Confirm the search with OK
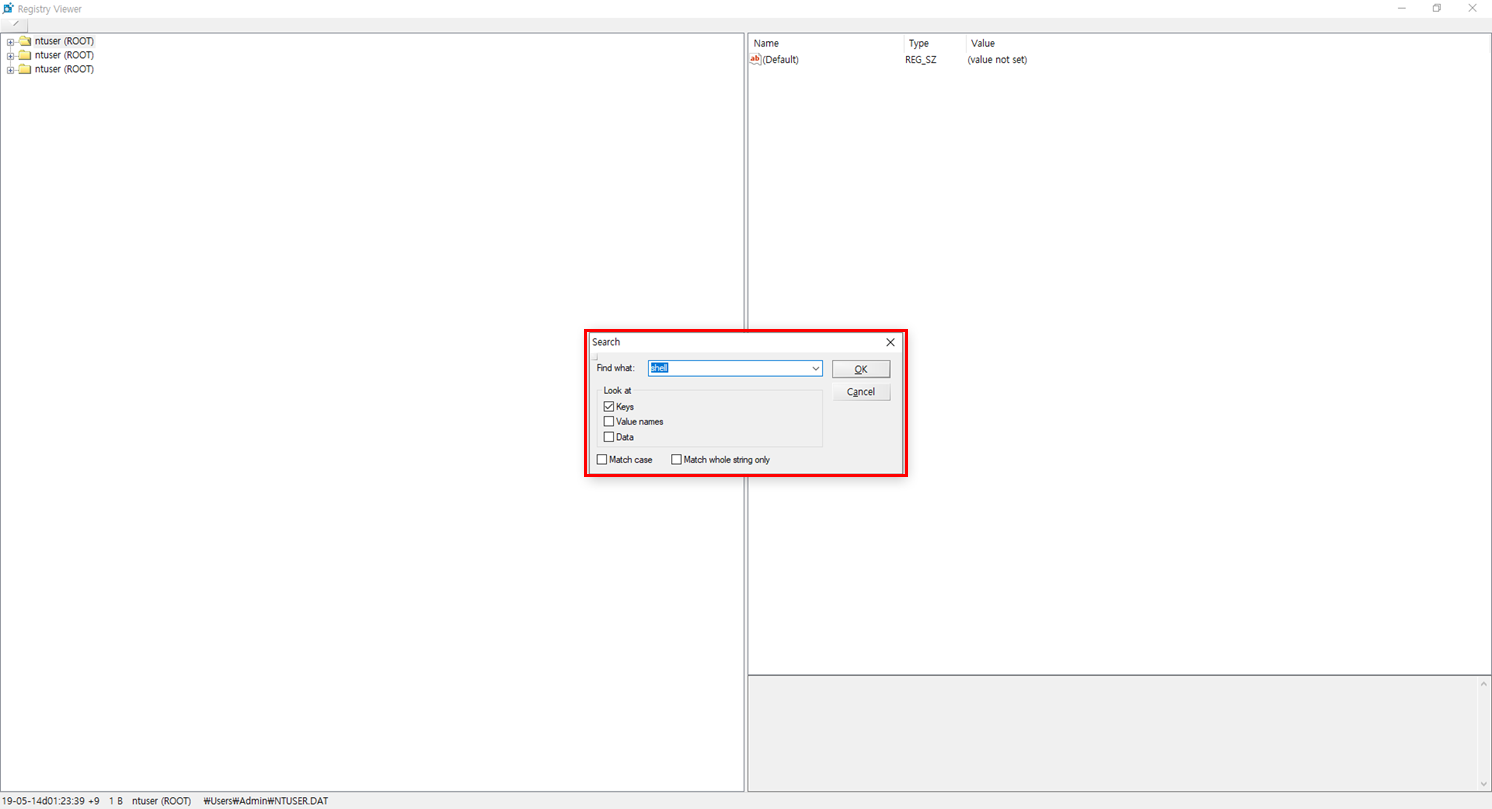1492x809 pixels. coord(861,369)
